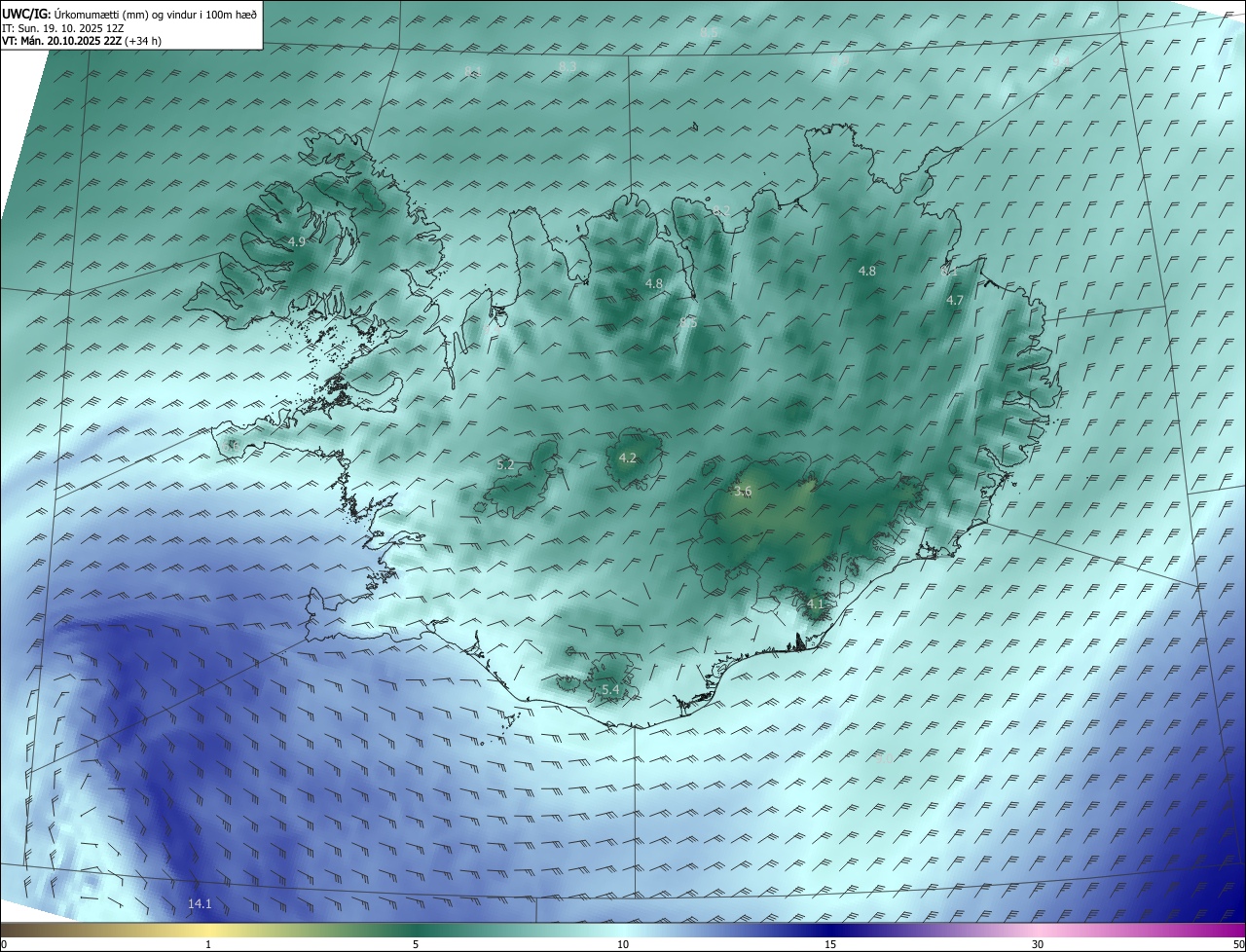This screenshot has height=952, width=1246.
Task: Click the faint 8.3 value label offshore north
Action: (568, 66)
